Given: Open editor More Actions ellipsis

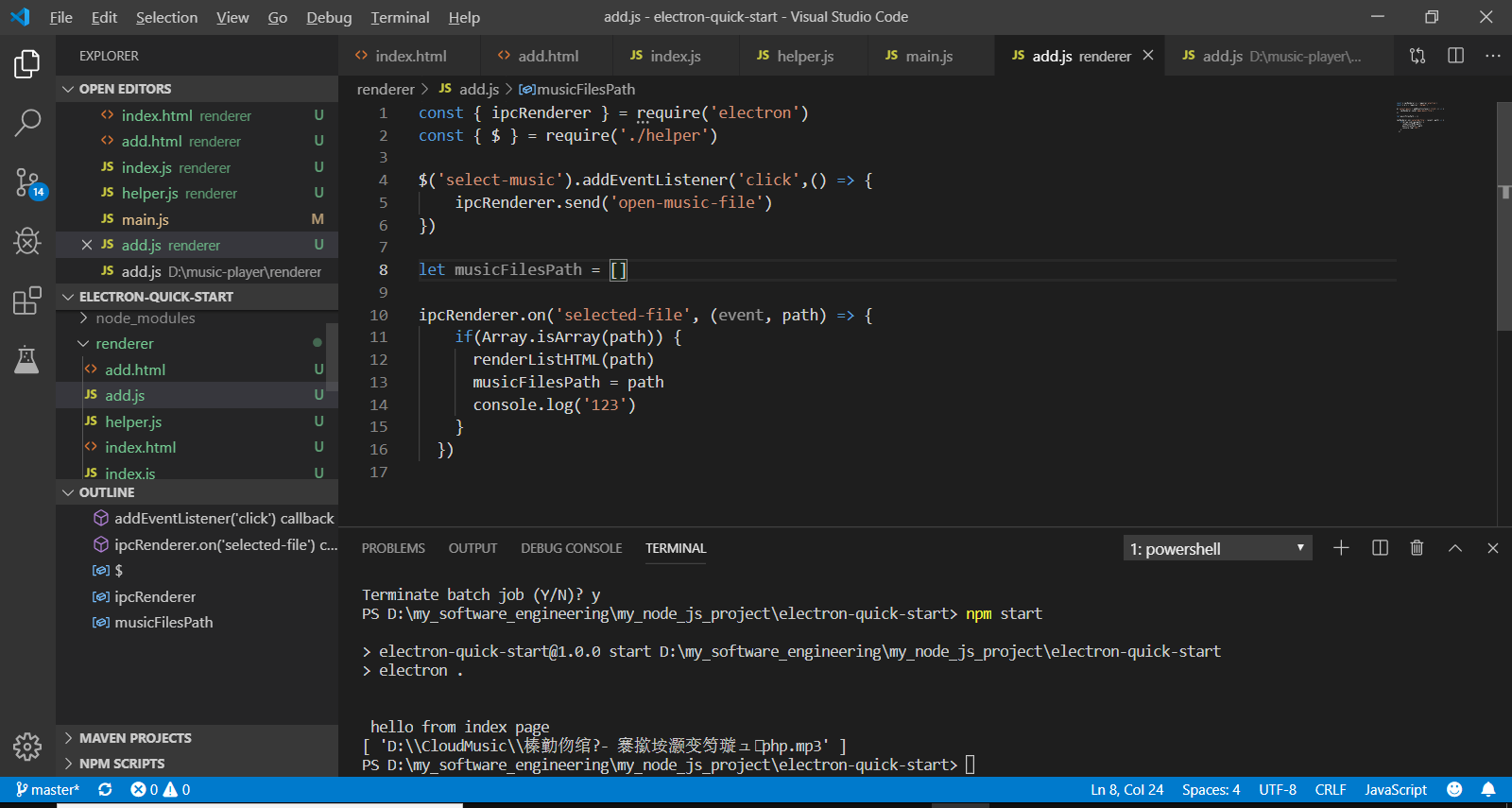Looking at the screenshot, I should 1493,56.
